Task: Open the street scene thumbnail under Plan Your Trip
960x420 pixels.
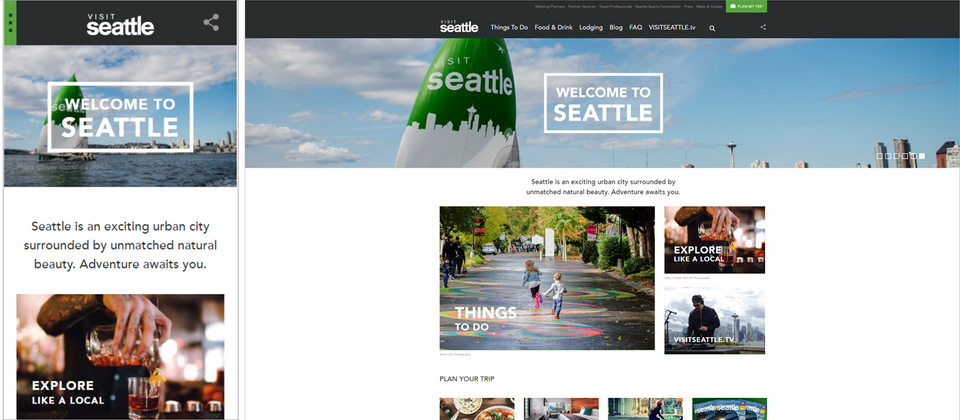Action: click(645, 409)
